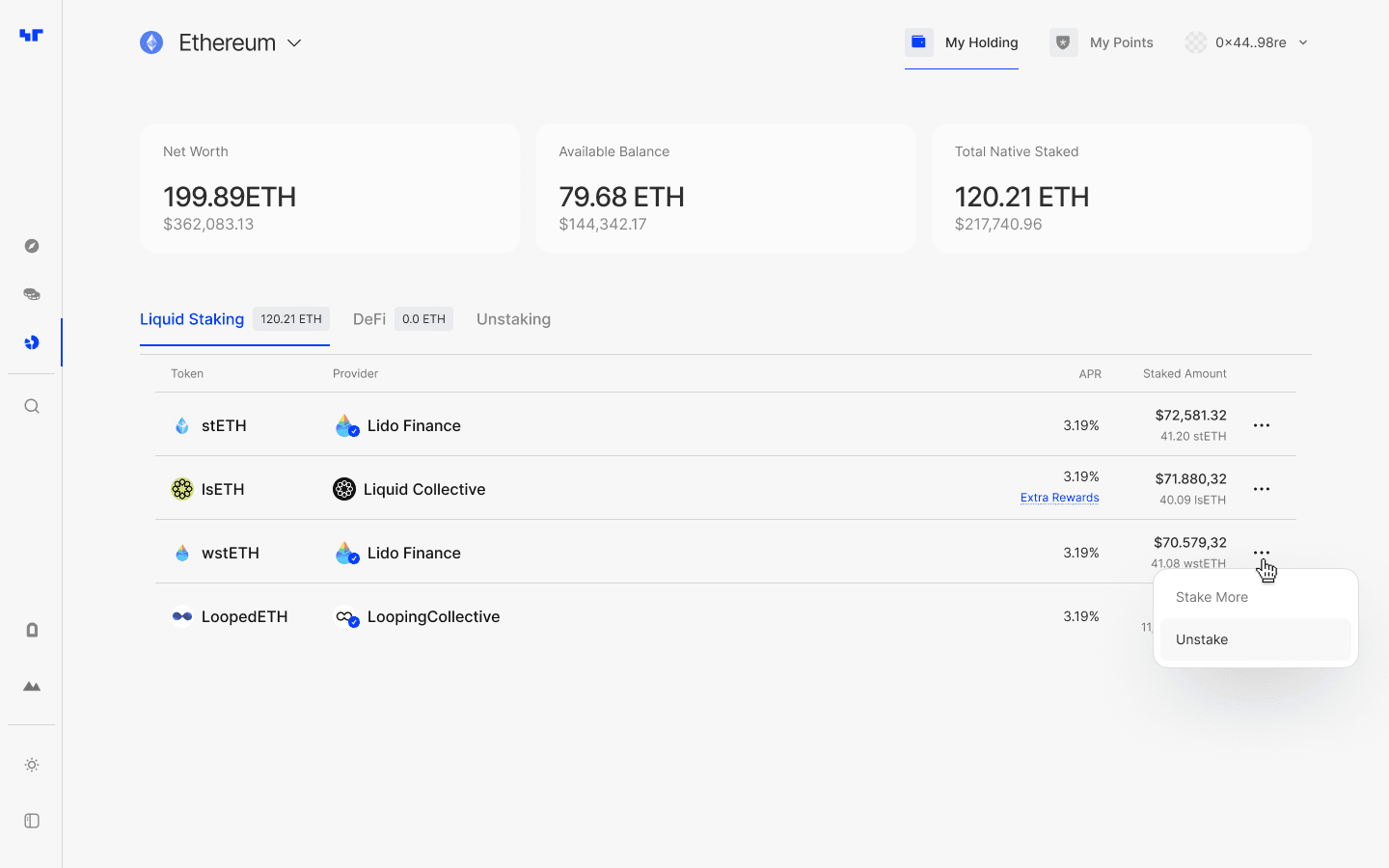The image size is (1389, 868).
Task: Click the wallet avatar icon
Action: click(1196, 42)
